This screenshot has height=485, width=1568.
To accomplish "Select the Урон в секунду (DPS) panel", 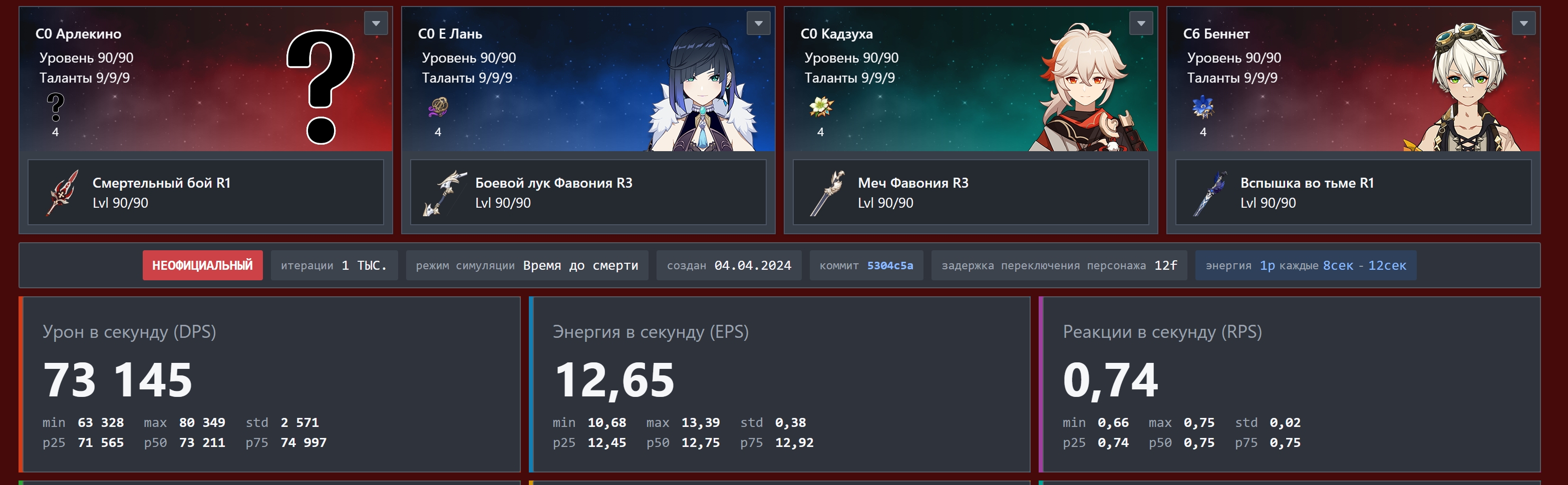I will pyautogui.click(x=269, y=384).
